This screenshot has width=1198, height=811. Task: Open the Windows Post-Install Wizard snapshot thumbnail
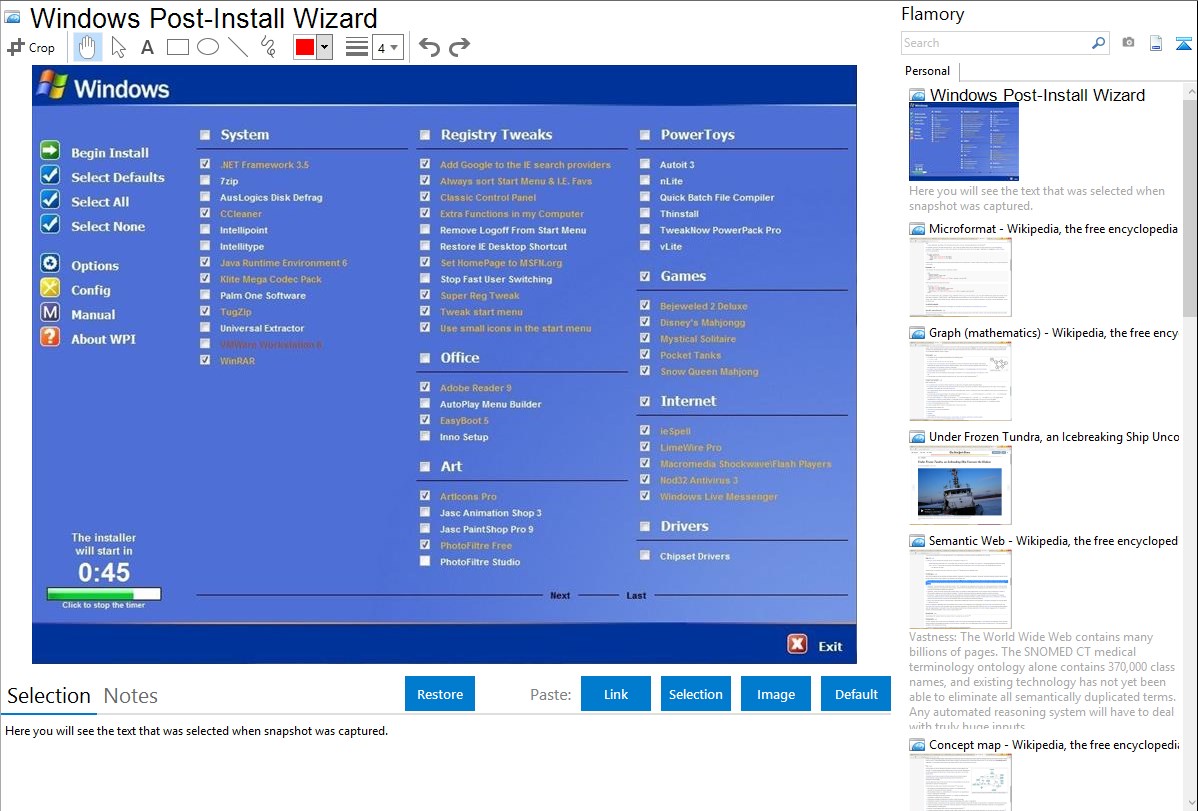[963, 142]
